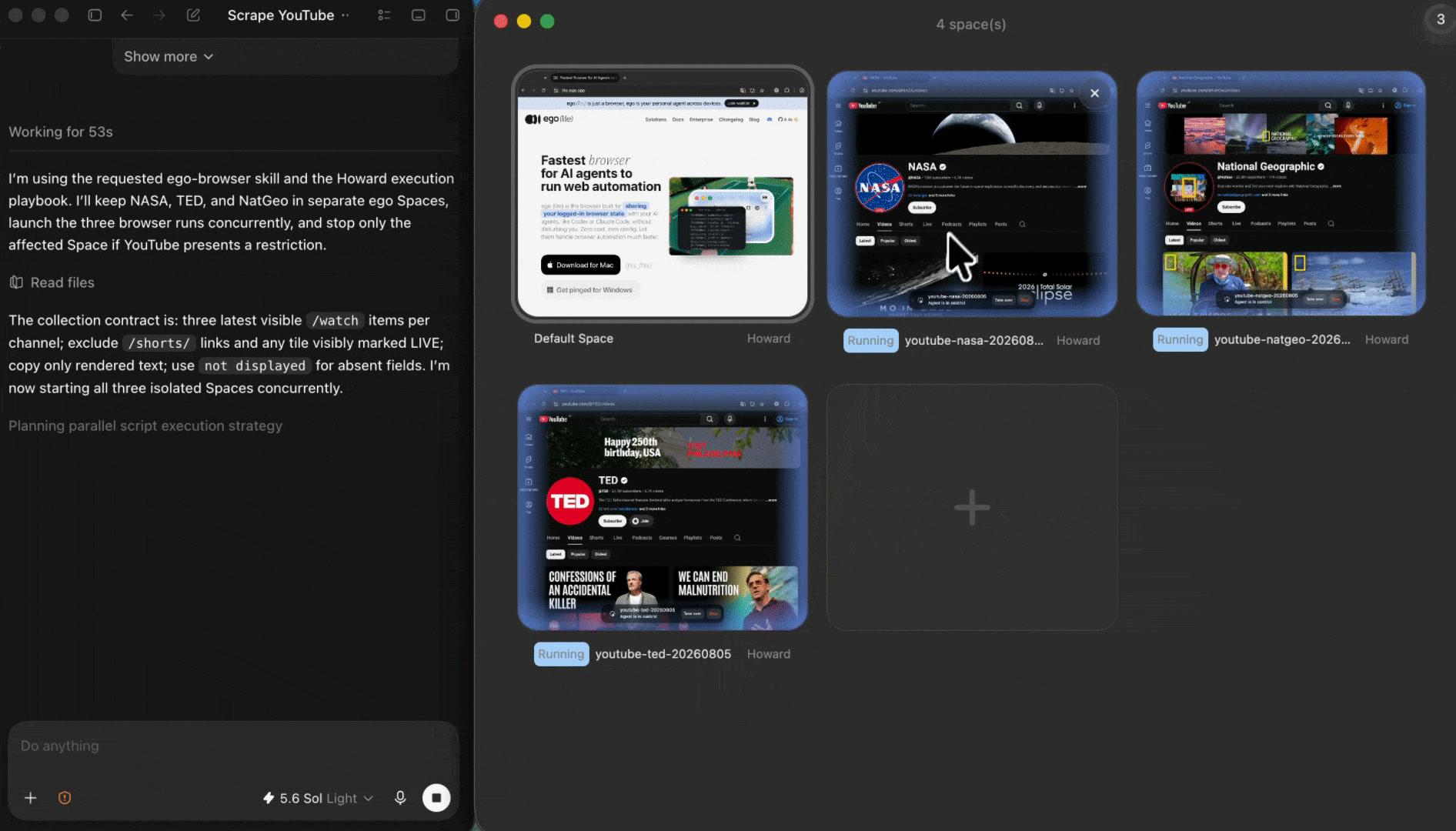Viewport: 1456px width, 831px height.
Task: Toggle the left sidebar icon in chat toolbar
Action: point(95,15)
